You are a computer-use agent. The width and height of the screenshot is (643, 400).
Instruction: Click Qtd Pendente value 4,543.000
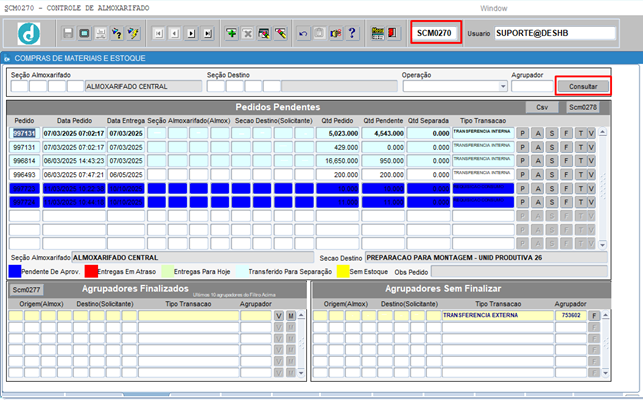383,133
